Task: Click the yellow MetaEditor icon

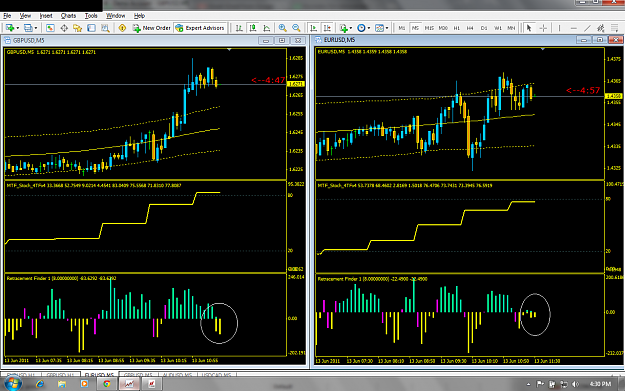Action: point(122,28)
